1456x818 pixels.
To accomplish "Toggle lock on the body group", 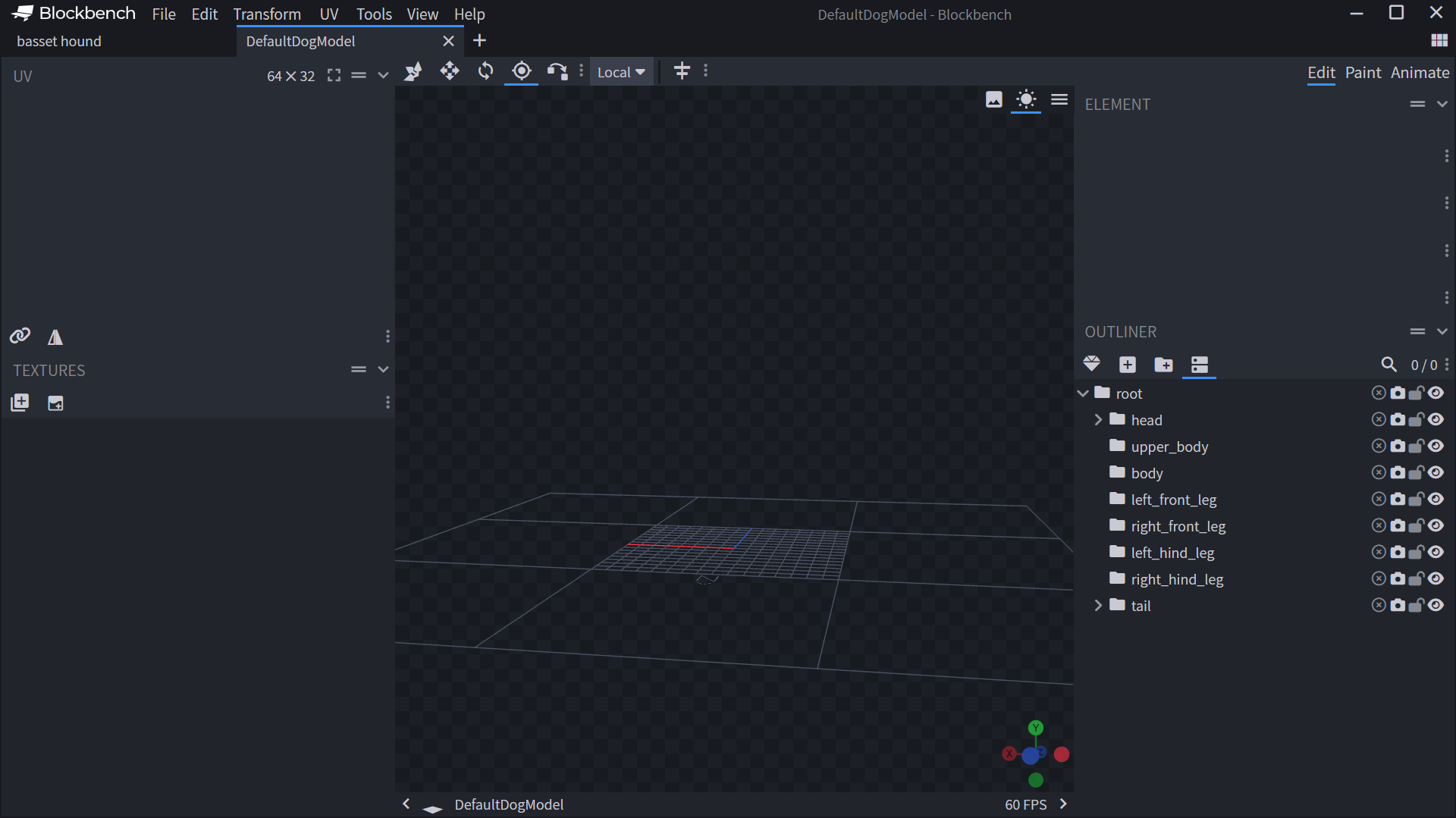I will click(1416, 472).
